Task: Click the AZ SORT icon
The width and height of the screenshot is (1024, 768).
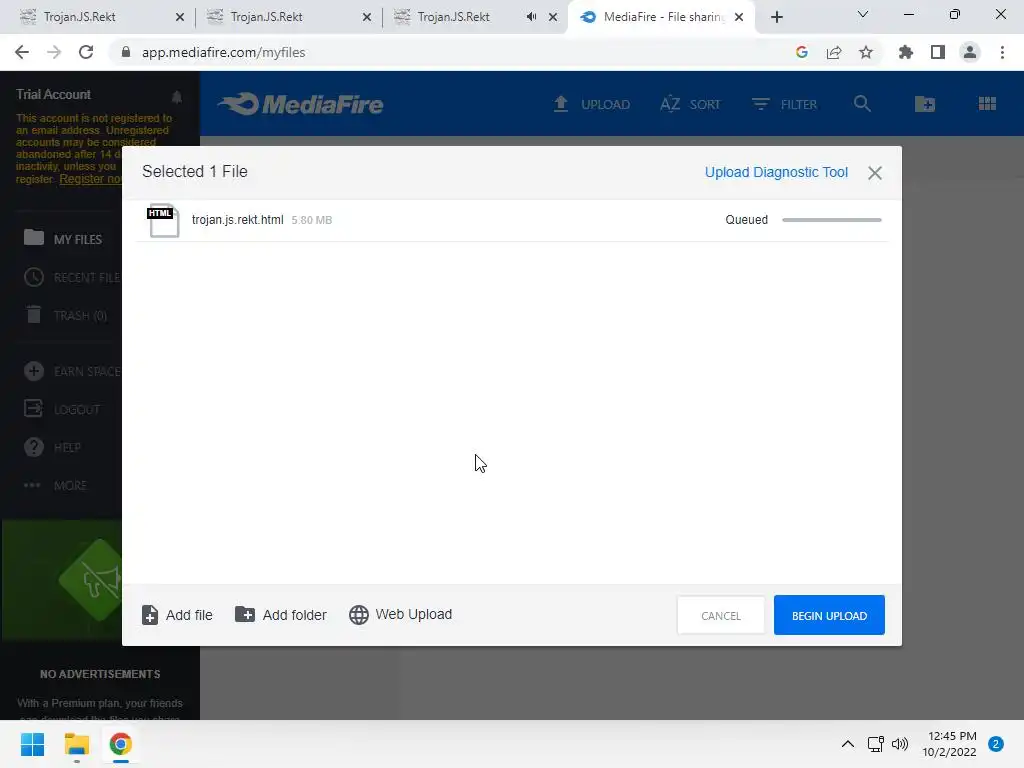Action: pyautogui.click(x=670, y=104)
